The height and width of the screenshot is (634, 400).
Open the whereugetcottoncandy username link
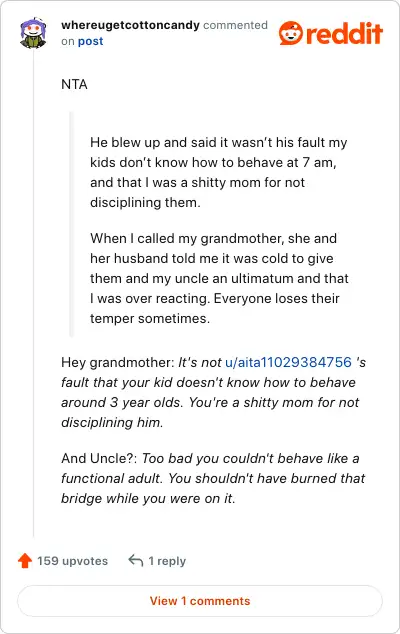(x=130, y=25)
